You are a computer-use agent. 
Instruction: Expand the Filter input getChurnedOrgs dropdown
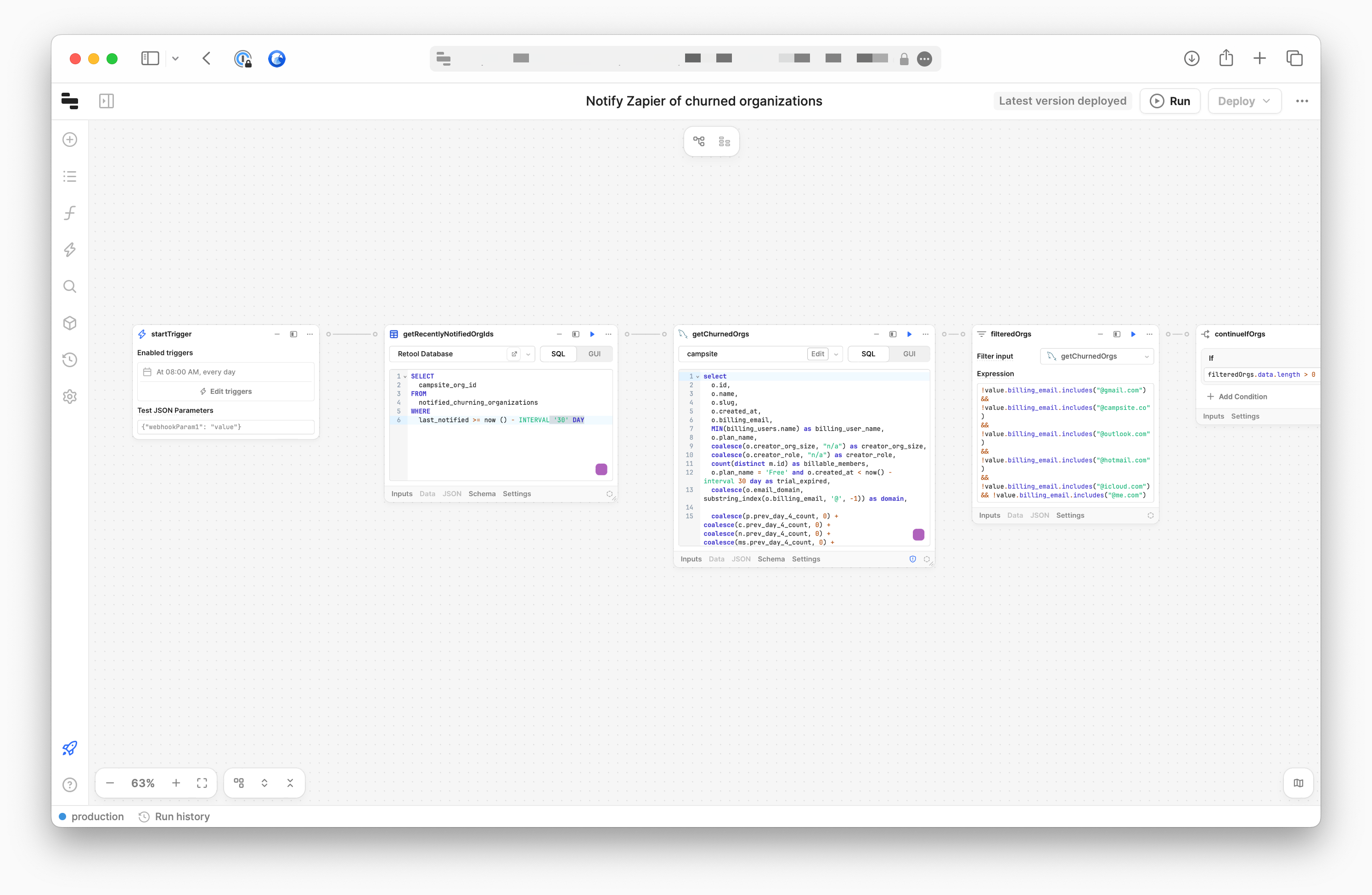pos(1097,356)
